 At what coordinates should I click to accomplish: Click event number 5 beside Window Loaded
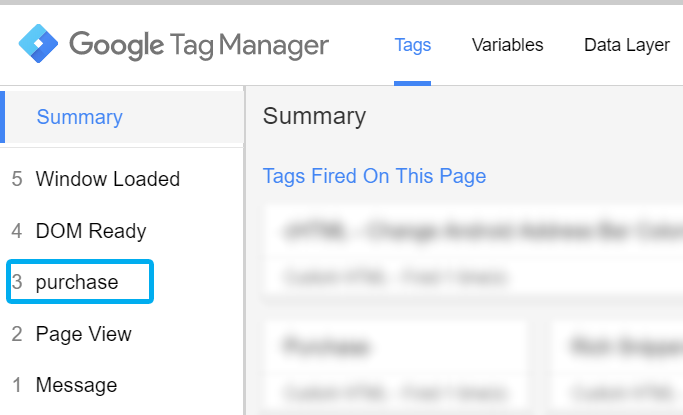pos(16,180)
